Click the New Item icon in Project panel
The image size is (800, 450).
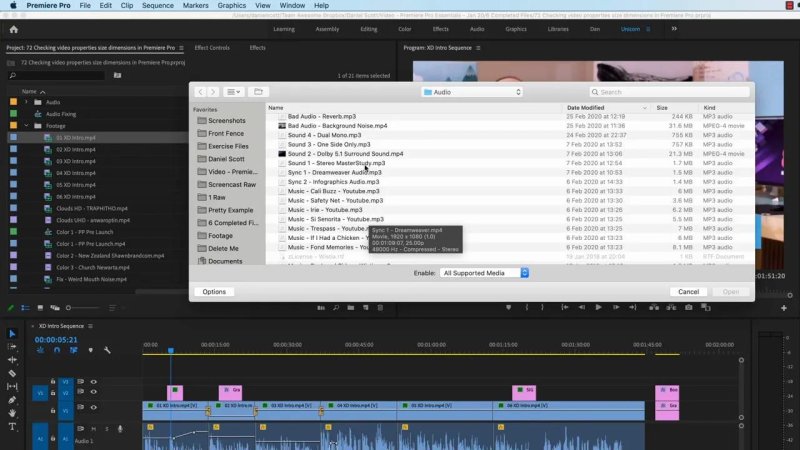(366, 308)
